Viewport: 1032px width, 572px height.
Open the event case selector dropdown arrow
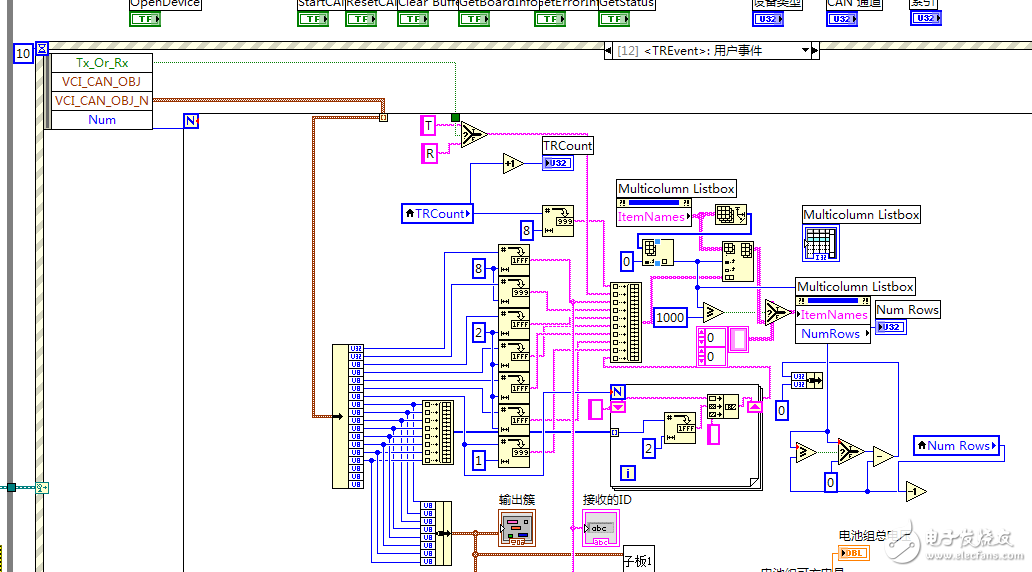(804, 51)
